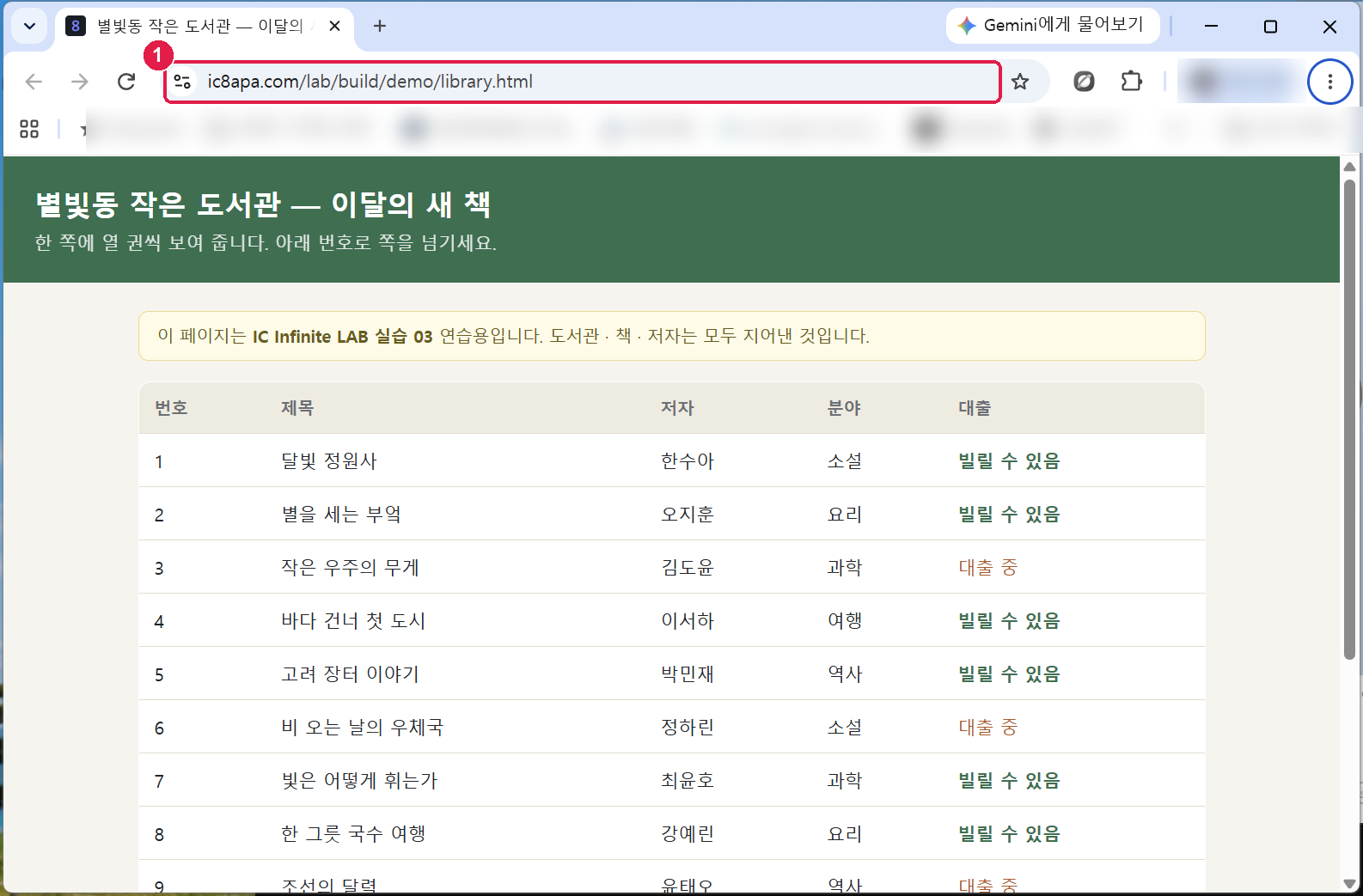Click the round extension icon beside the star
The height and width of the screenshot is (896, 1363).
1084,82
